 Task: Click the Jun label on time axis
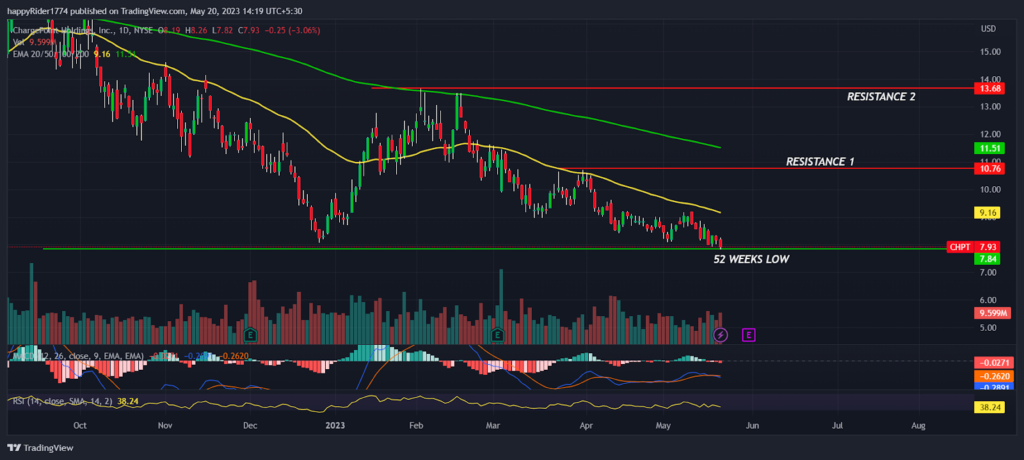click(752, 425)
